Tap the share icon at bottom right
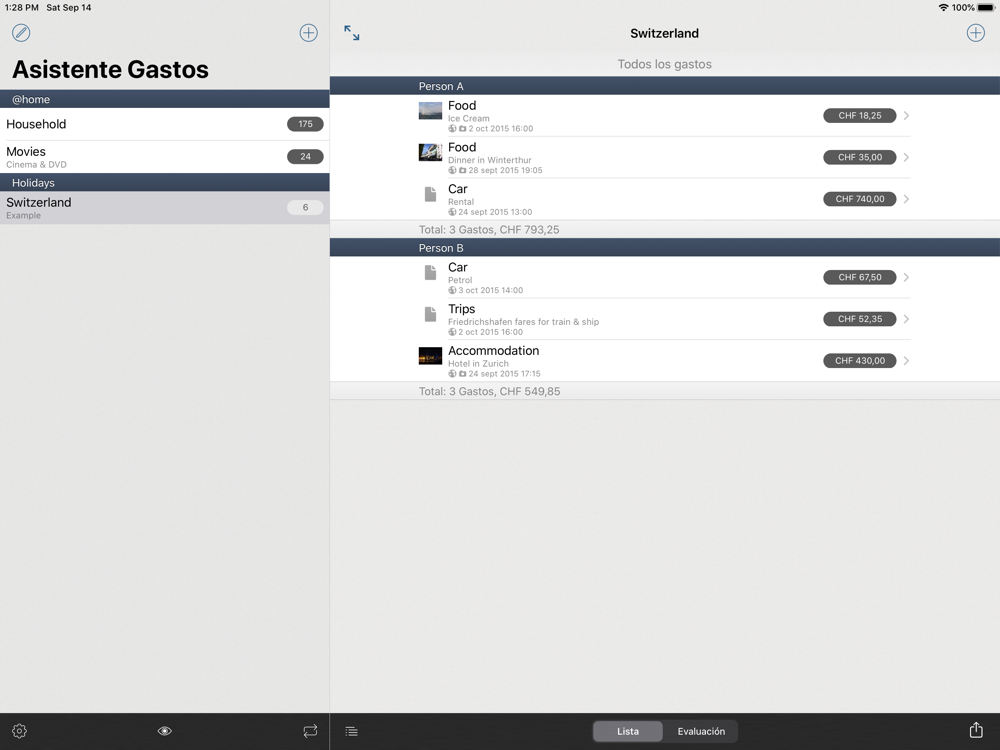The height and width of the screenshot is (750, 1000). [x=976, y=730]
